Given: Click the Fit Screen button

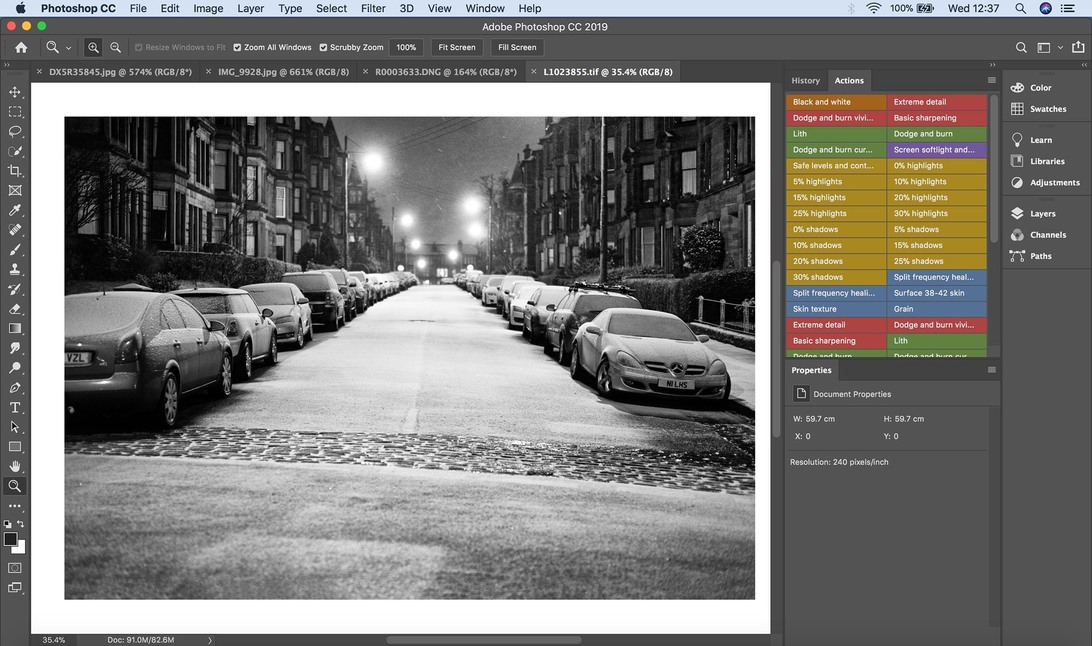Looking at the screenshot, I should point(456,47).
